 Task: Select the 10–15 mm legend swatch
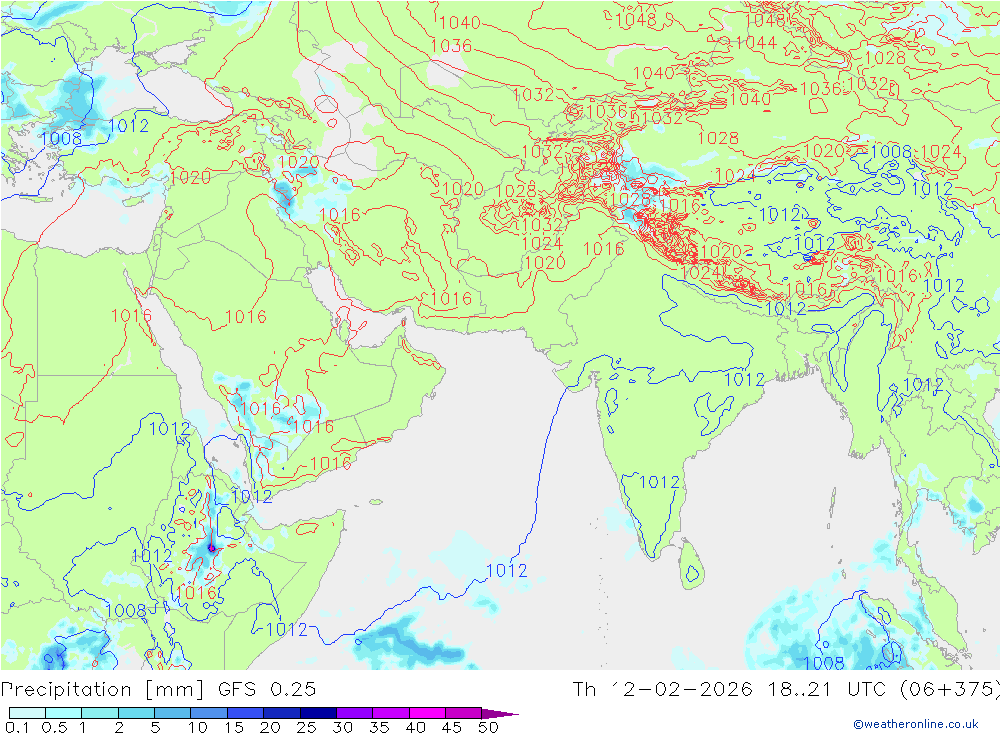[209, 713]
